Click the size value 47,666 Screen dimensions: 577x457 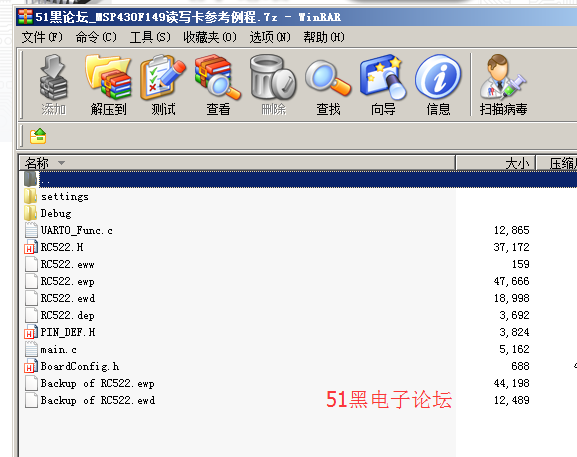511,281
